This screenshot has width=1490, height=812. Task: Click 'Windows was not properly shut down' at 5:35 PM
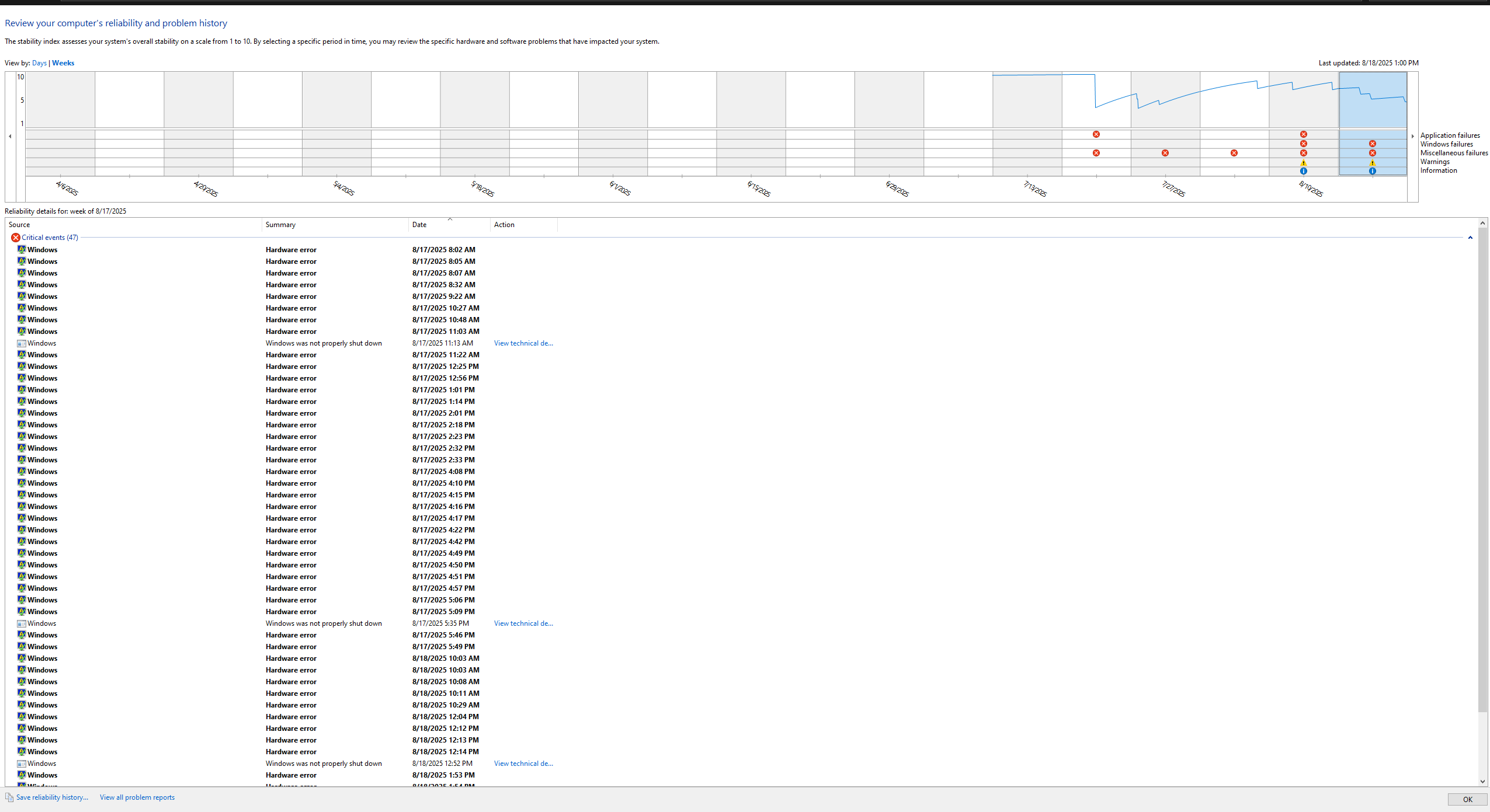[x=324, y=623]
